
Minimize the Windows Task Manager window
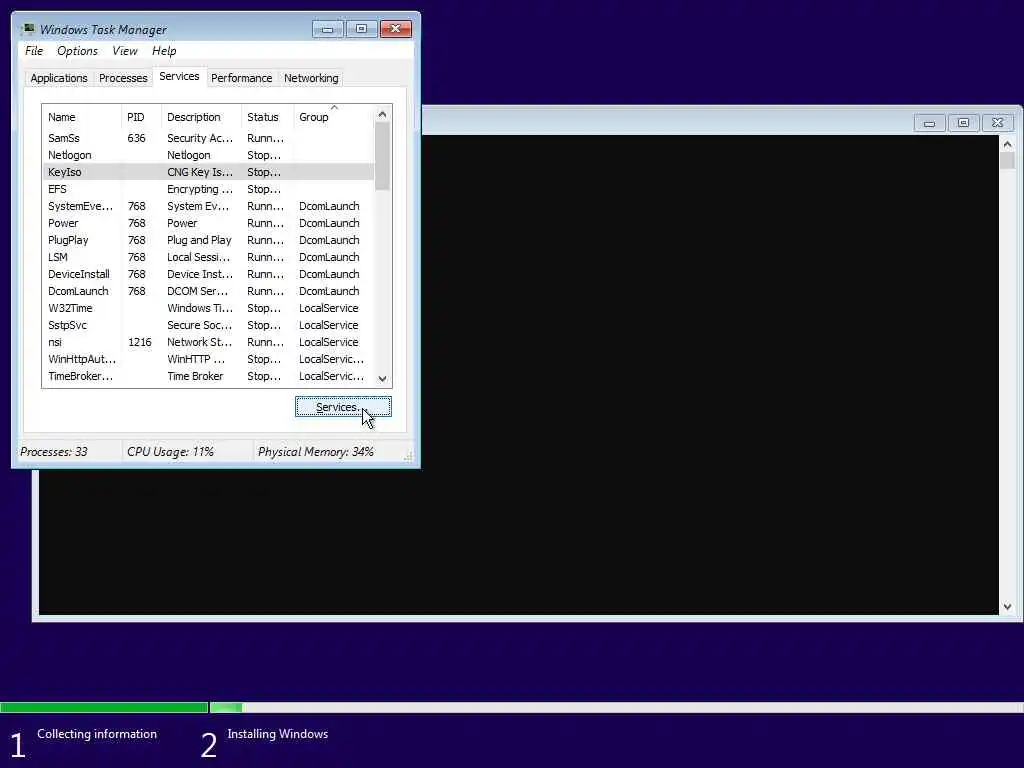[327, 29]
